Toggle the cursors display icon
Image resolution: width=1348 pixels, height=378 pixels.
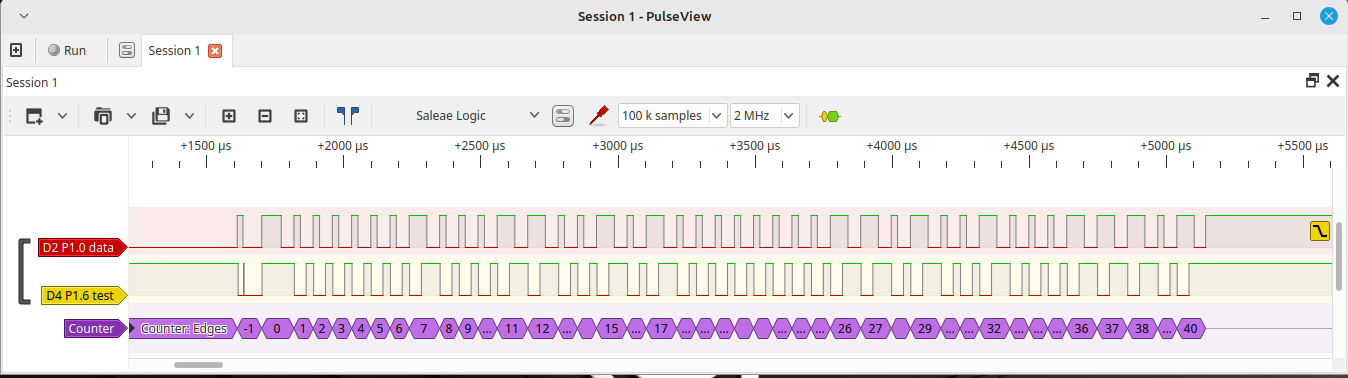(x=347, y=115)
